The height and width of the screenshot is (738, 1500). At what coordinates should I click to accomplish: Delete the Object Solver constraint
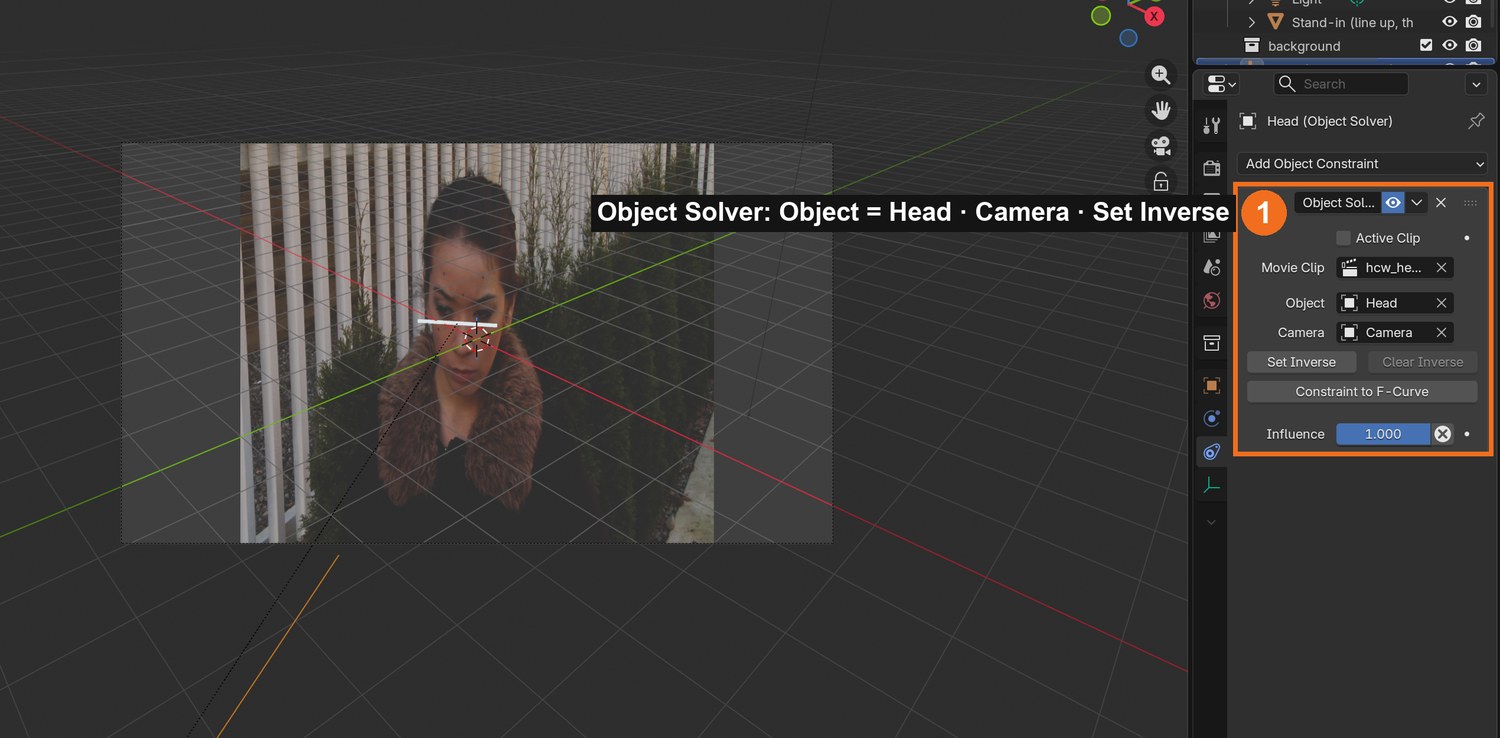(1441, 203)
